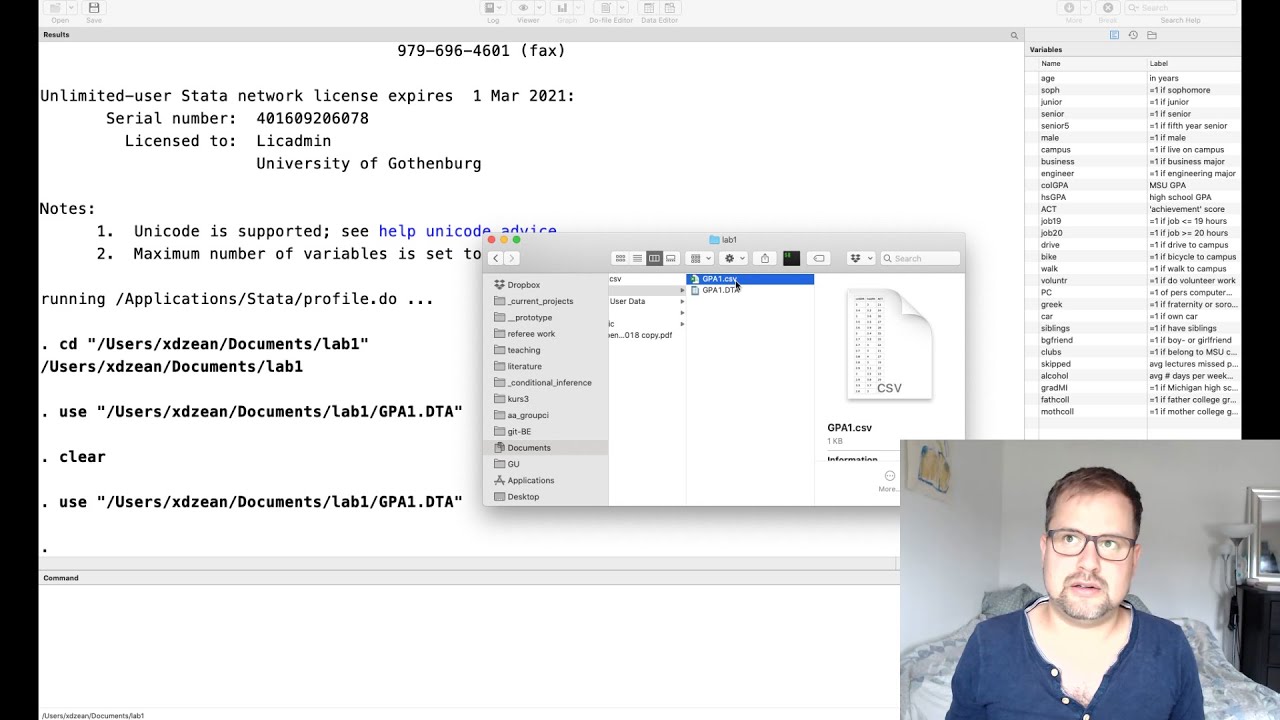The height and width of the screenshot is (720, 1280).
Task: Select literature folder in Finder sidebar
Action: [524, 366]
